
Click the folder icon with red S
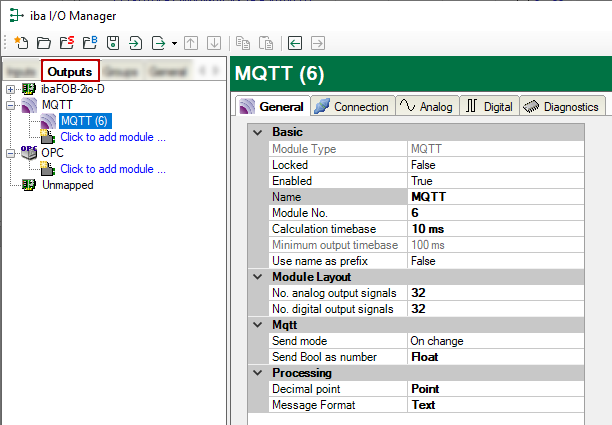66,43
